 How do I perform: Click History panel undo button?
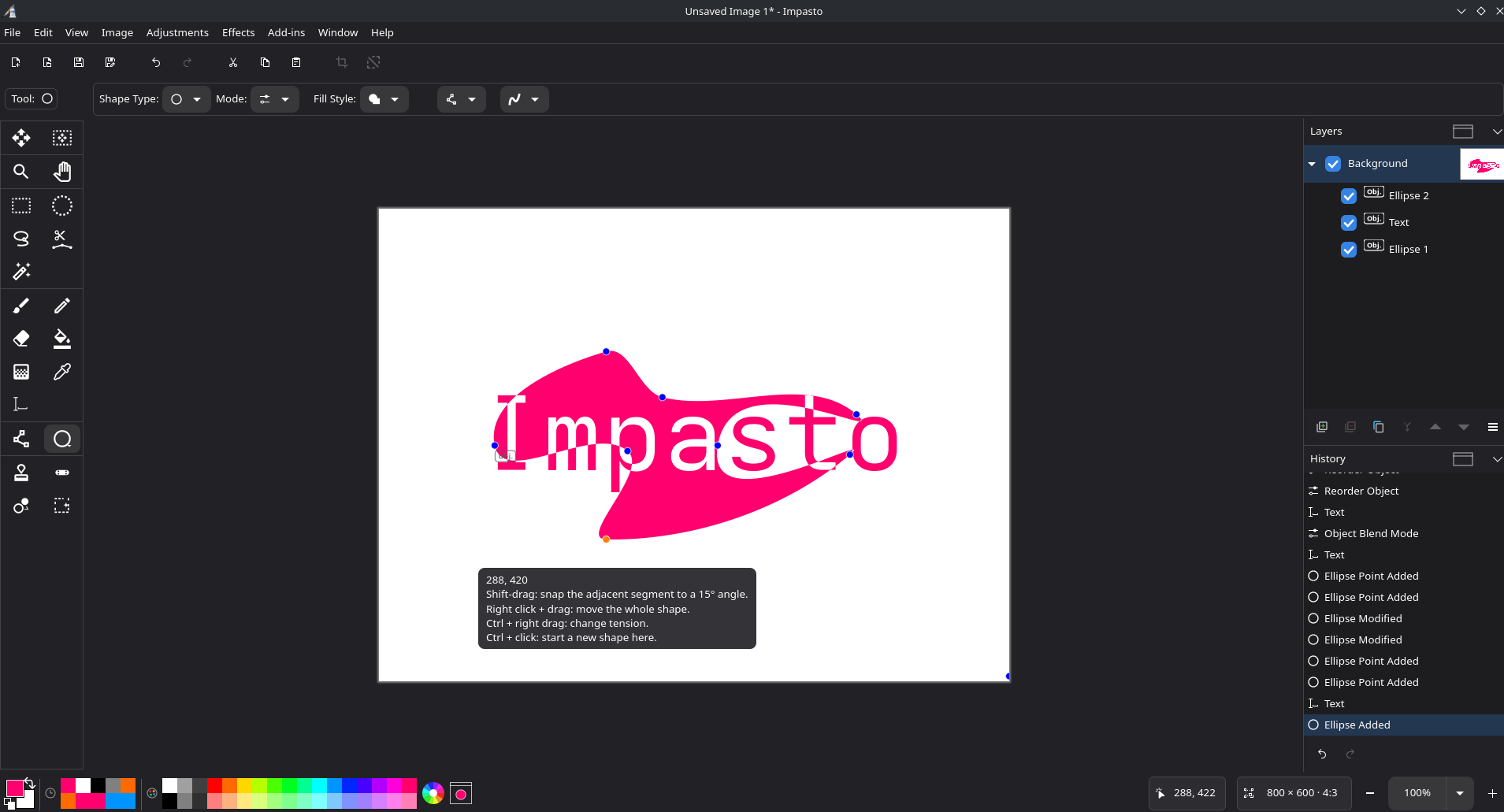pos(1322,754)
